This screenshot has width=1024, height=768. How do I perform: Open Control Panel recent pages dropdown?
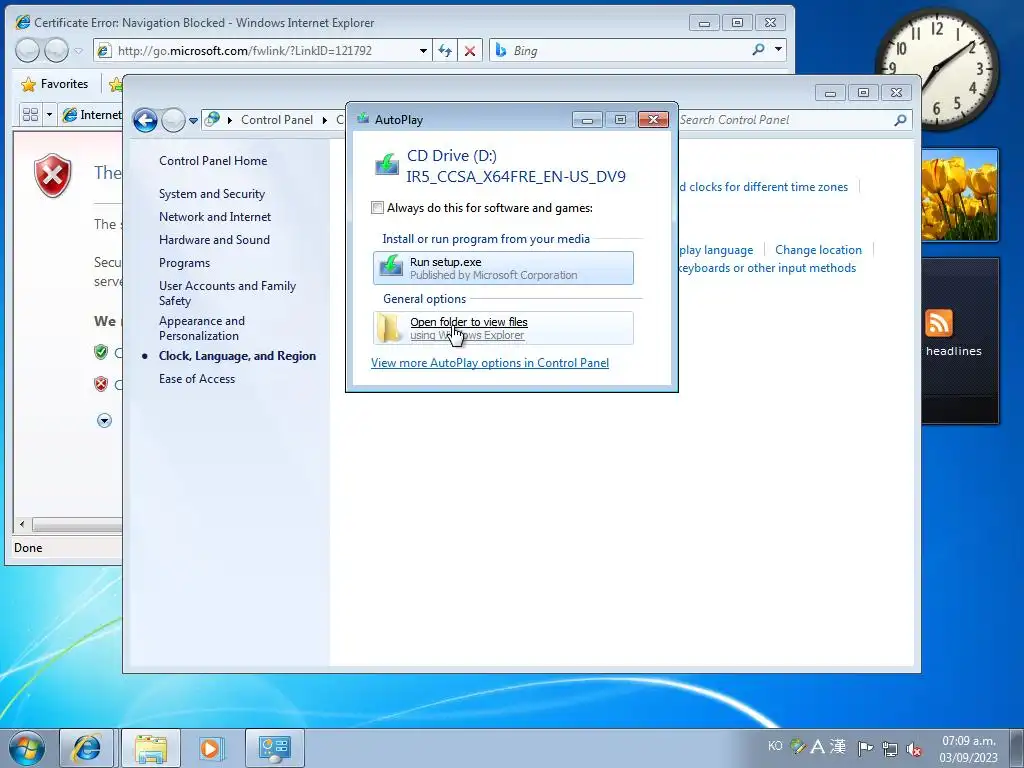[x=193, y=121]
